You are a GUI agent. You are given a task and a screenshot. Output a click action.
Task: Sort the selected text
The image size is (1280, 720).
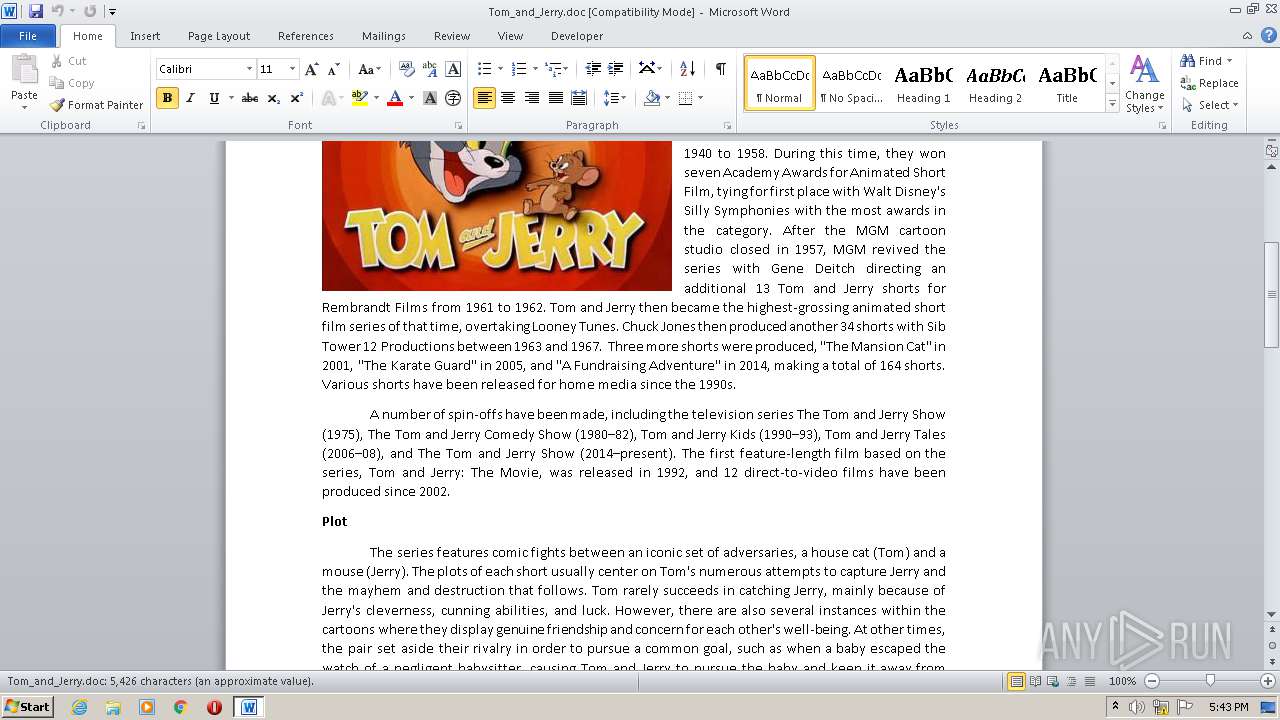687,69
